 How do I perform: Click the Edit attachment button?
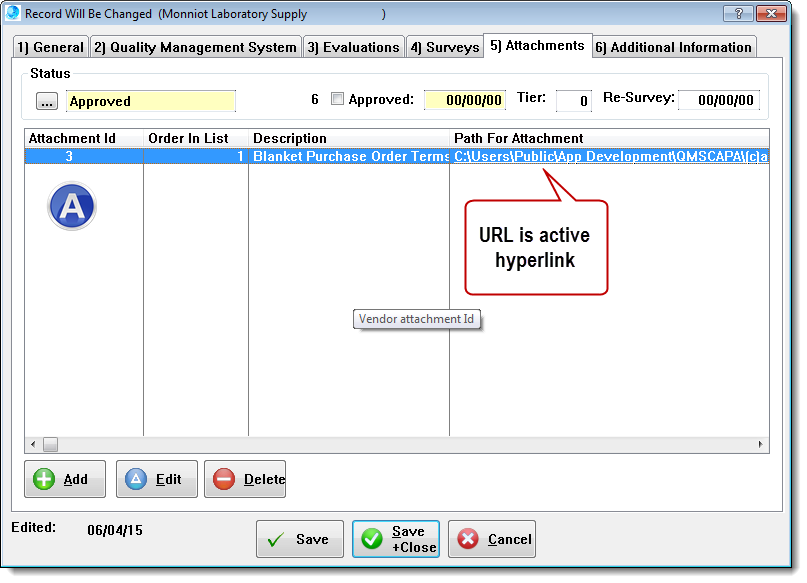156,479
